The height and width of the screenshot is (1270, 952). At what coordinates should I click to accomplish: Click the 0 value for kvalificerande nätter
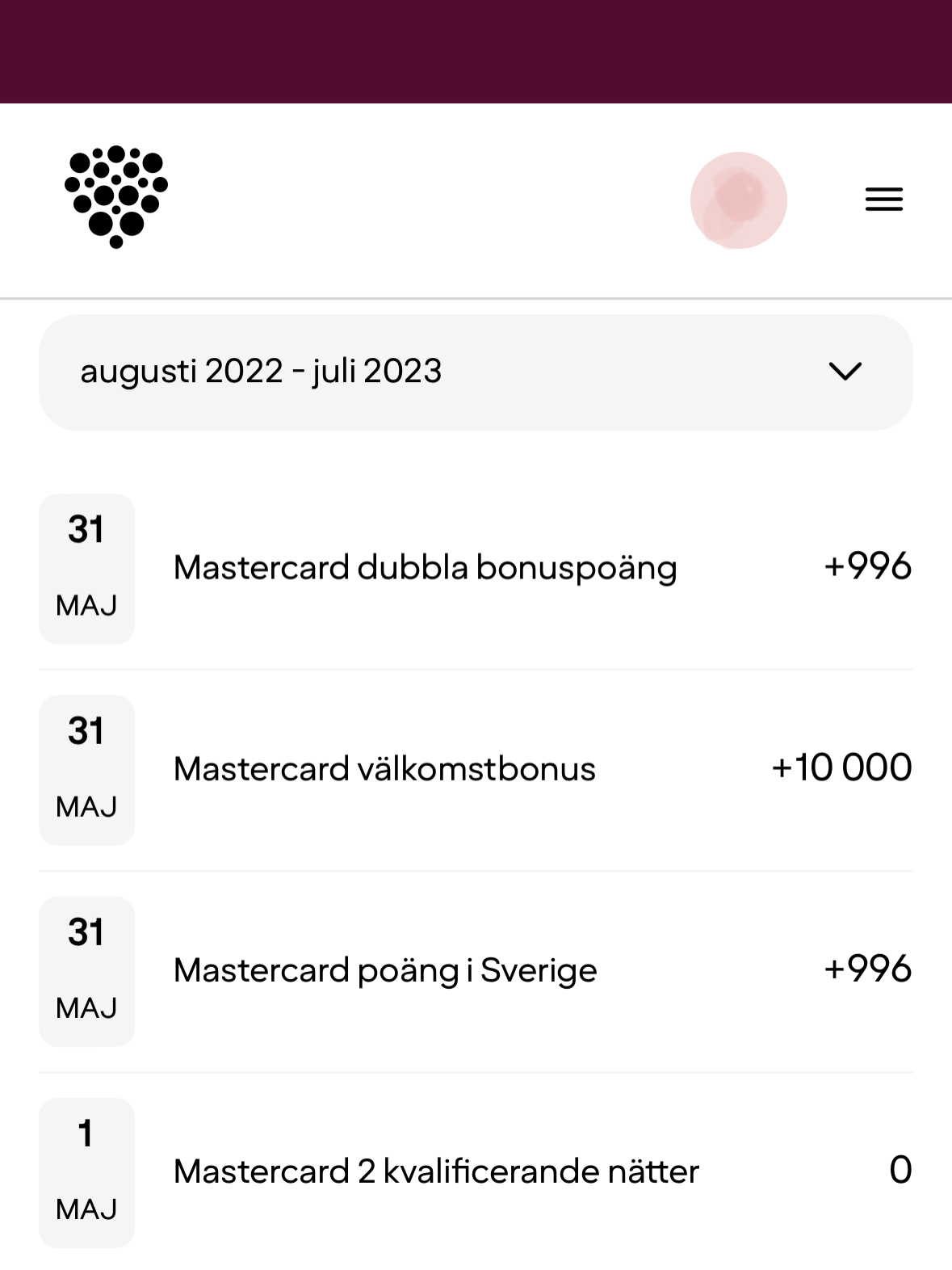tap(900, 1171)
